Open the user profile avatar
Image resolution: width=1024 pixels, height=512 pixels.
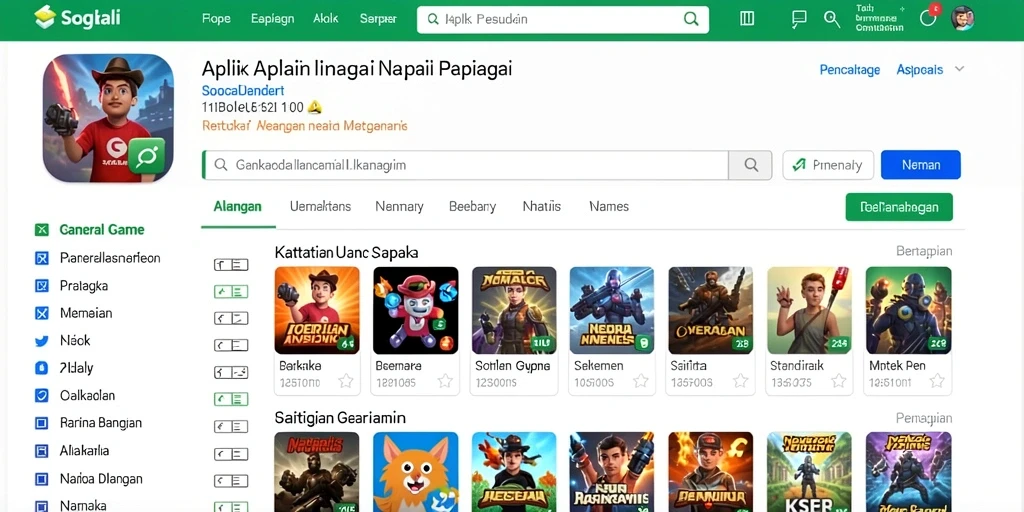[963, 18]
